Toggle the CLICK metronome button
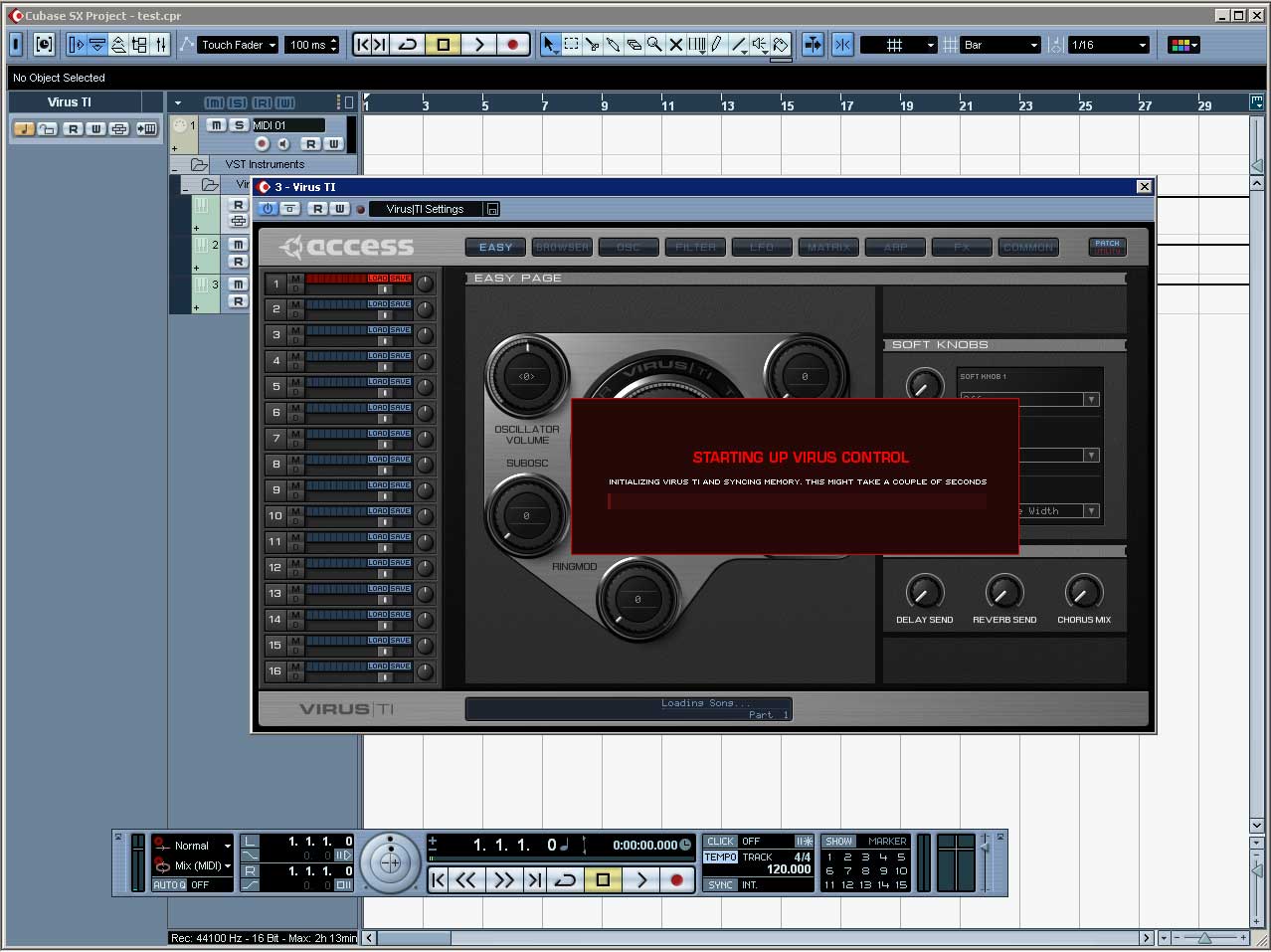Viewport: 1271px width, 952px height. click(x=721, y=842)
